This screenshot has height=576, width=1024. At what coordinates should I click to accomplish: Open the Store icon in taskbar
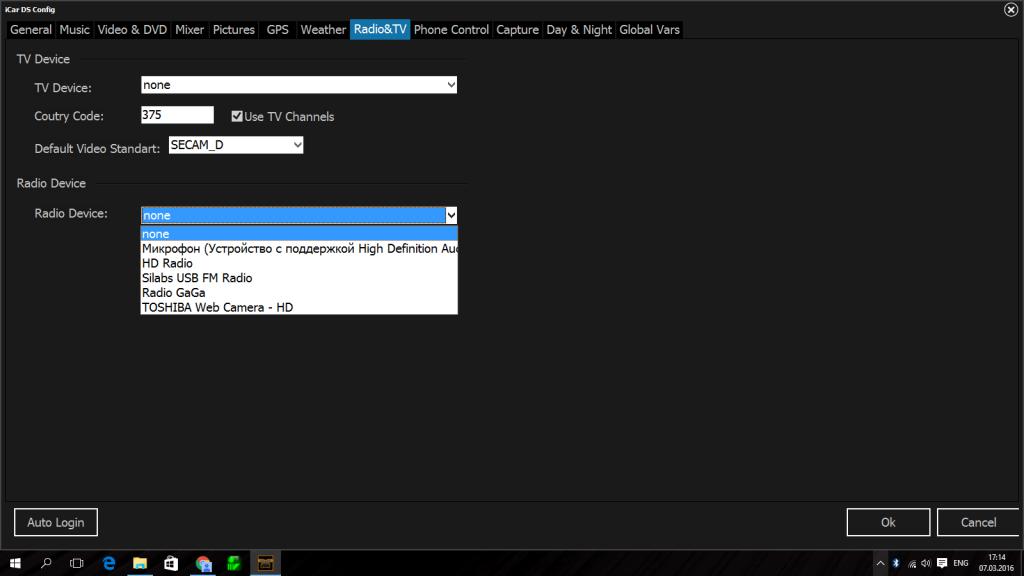(x=171, y=563)
